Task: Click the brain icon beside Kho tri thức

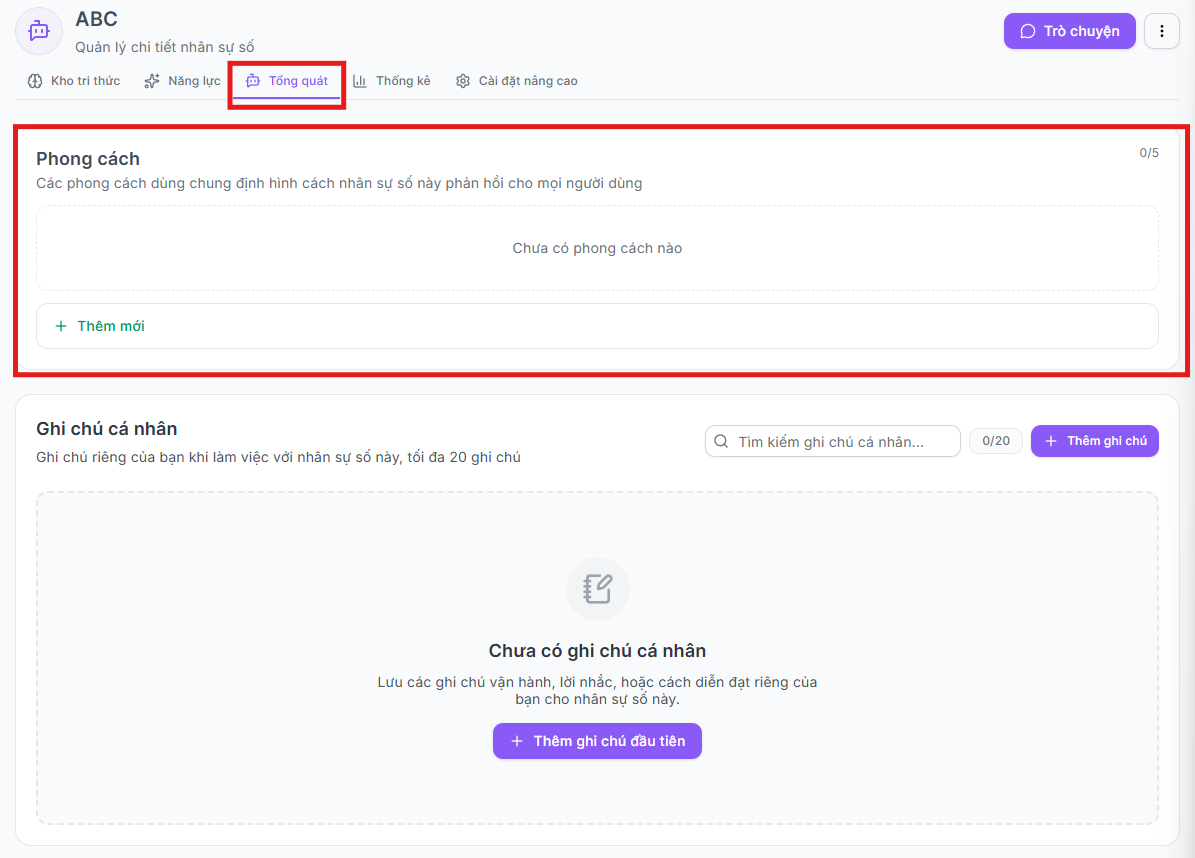Action: click(x=35, y=81)
